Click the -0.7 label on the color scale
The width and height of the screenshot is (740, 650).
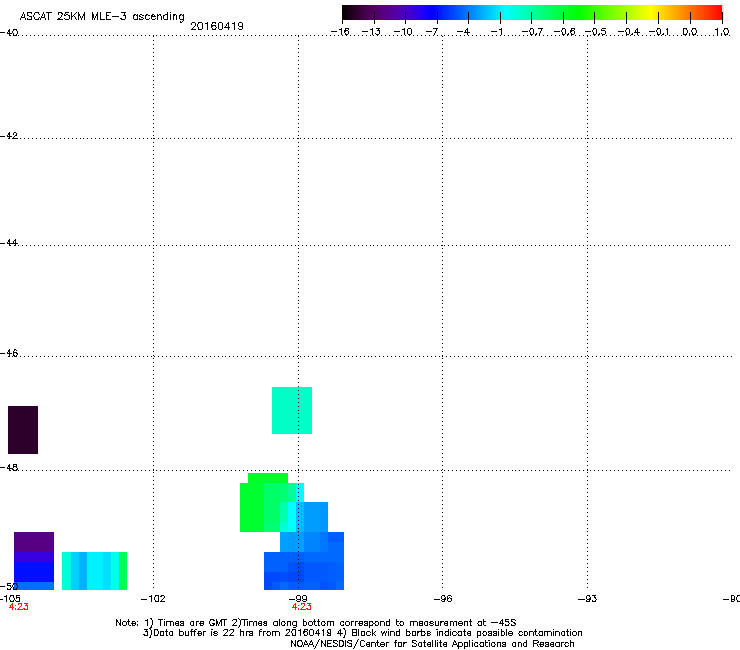click(x=532, y=32)
